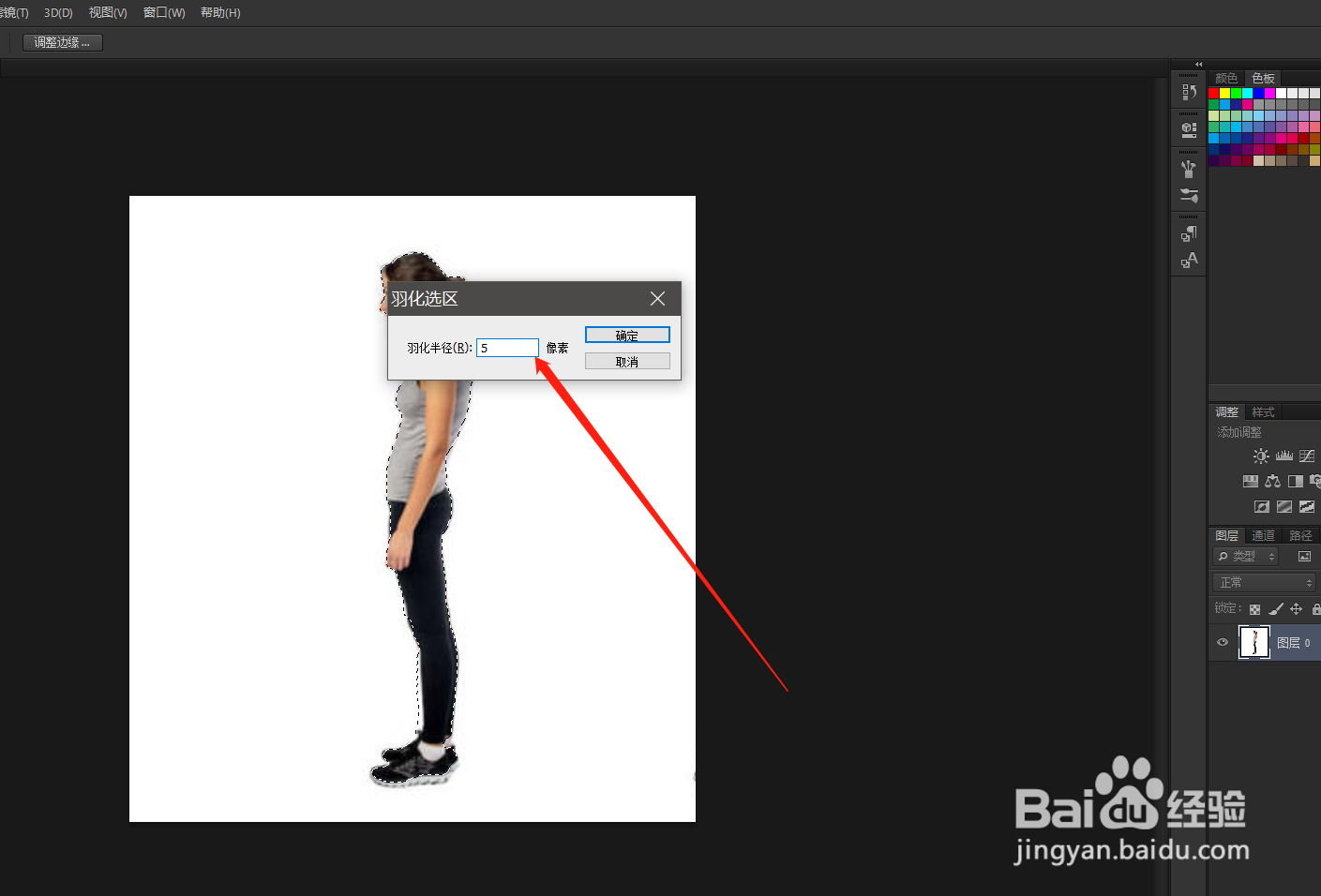1321x896 pixels.
Task: Add a Curves adjustment
Action: coord(1307,455)
